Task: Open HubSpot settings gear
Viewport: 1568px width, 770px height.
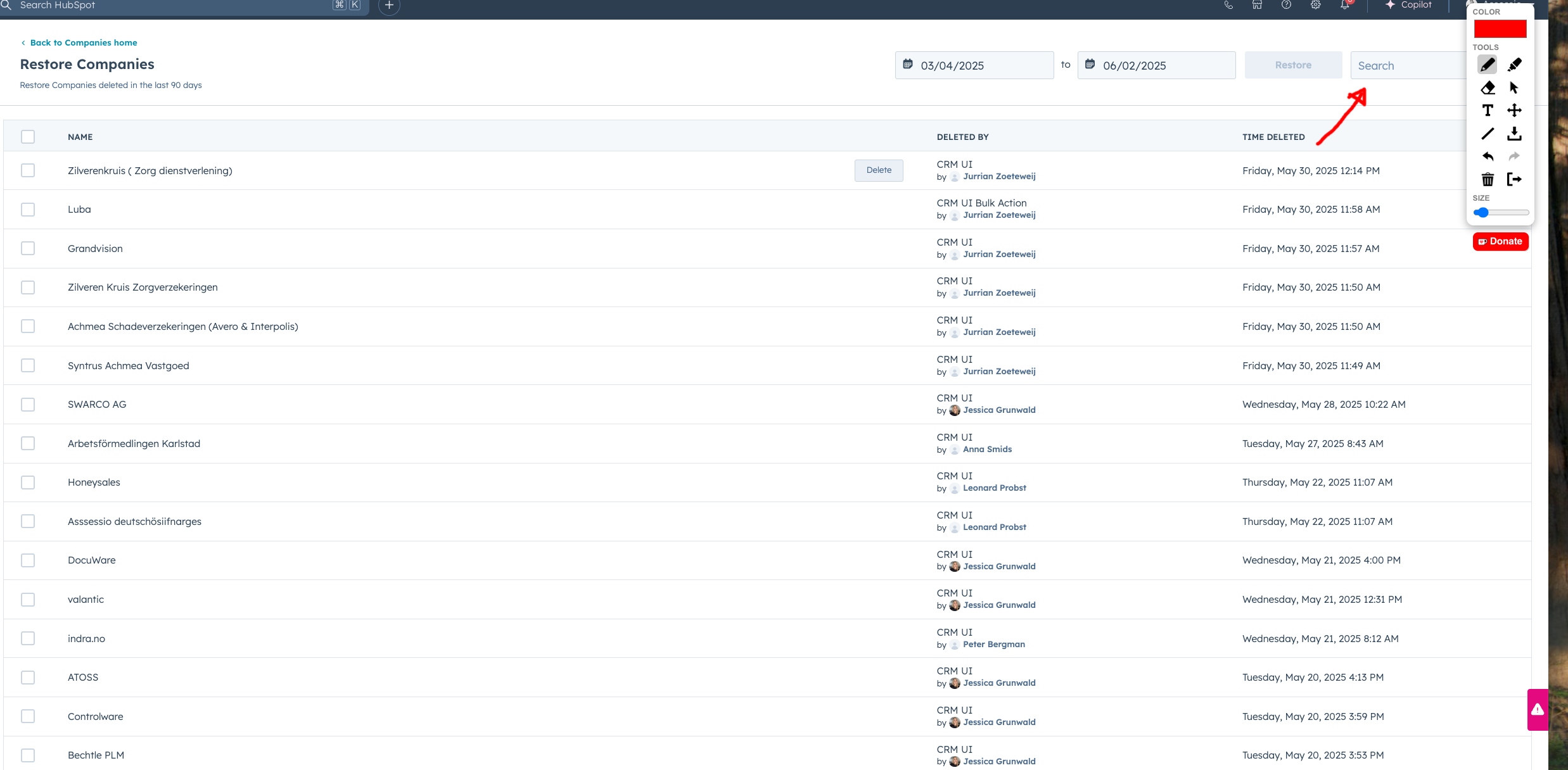Action: tap(1315, 5)
